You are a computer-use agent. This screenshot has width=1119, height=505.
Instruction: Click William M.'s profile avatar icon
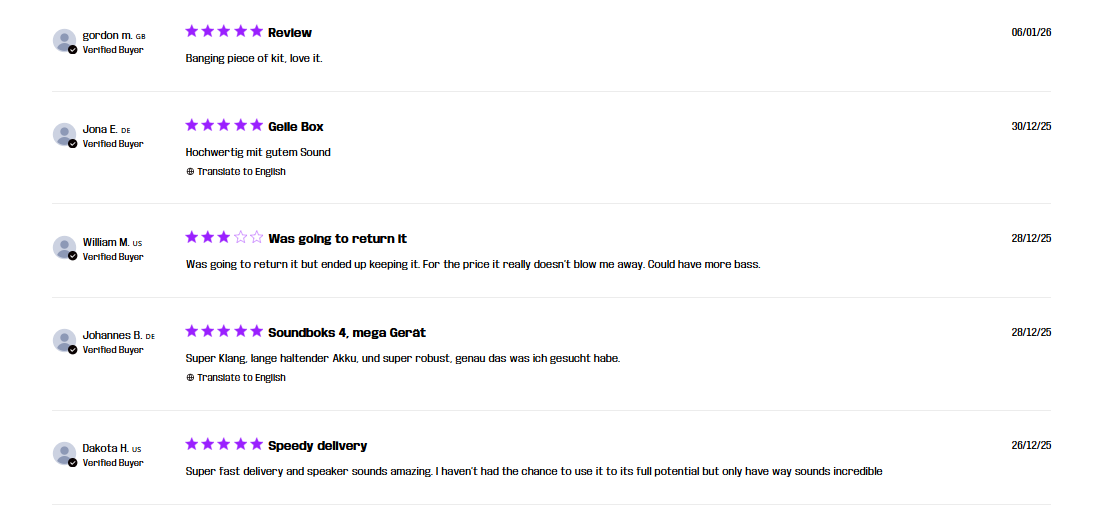click(x=64, y=247)
